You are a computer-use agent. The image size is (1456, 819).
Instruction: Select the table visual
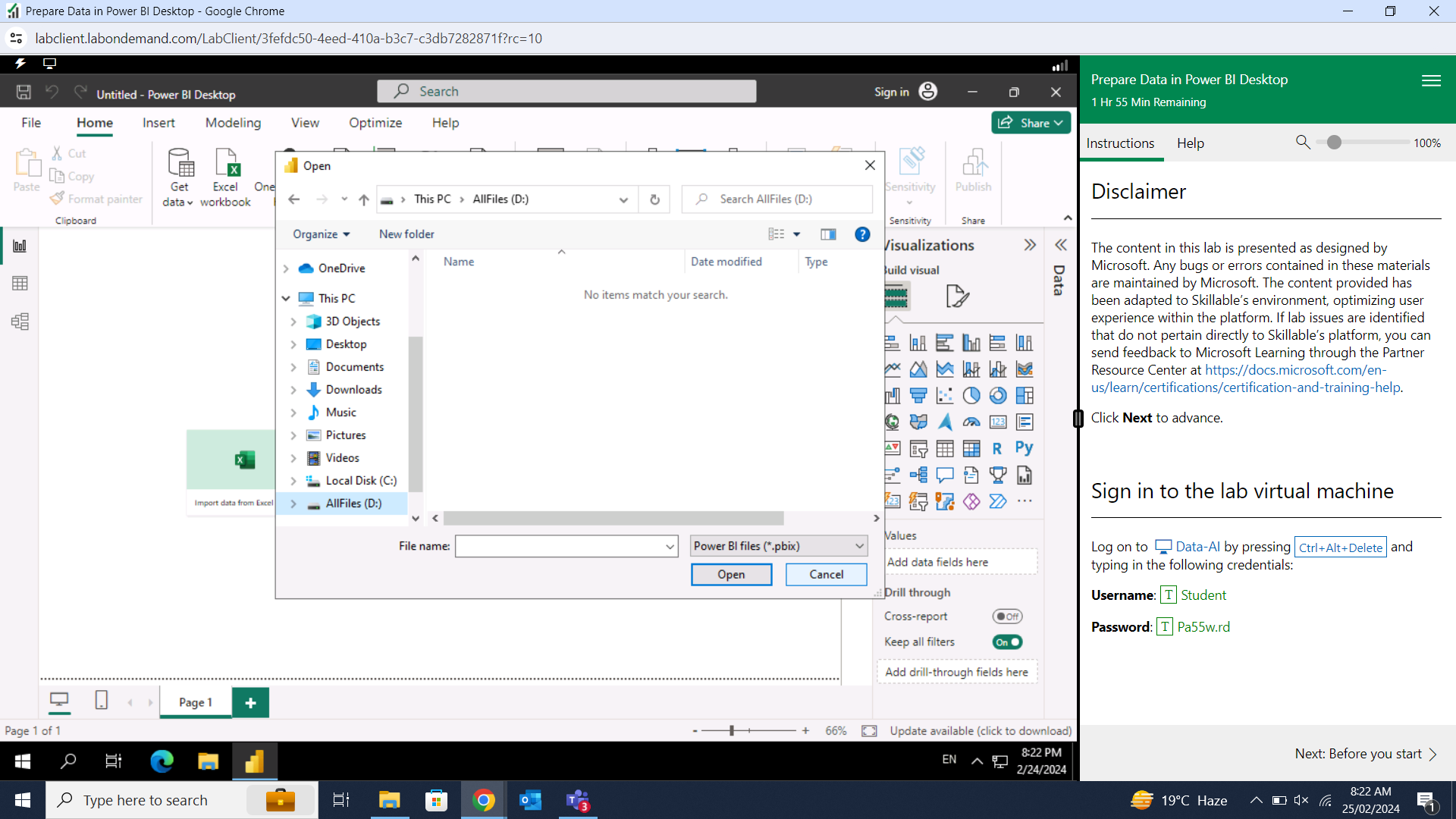tap(945, 449)
